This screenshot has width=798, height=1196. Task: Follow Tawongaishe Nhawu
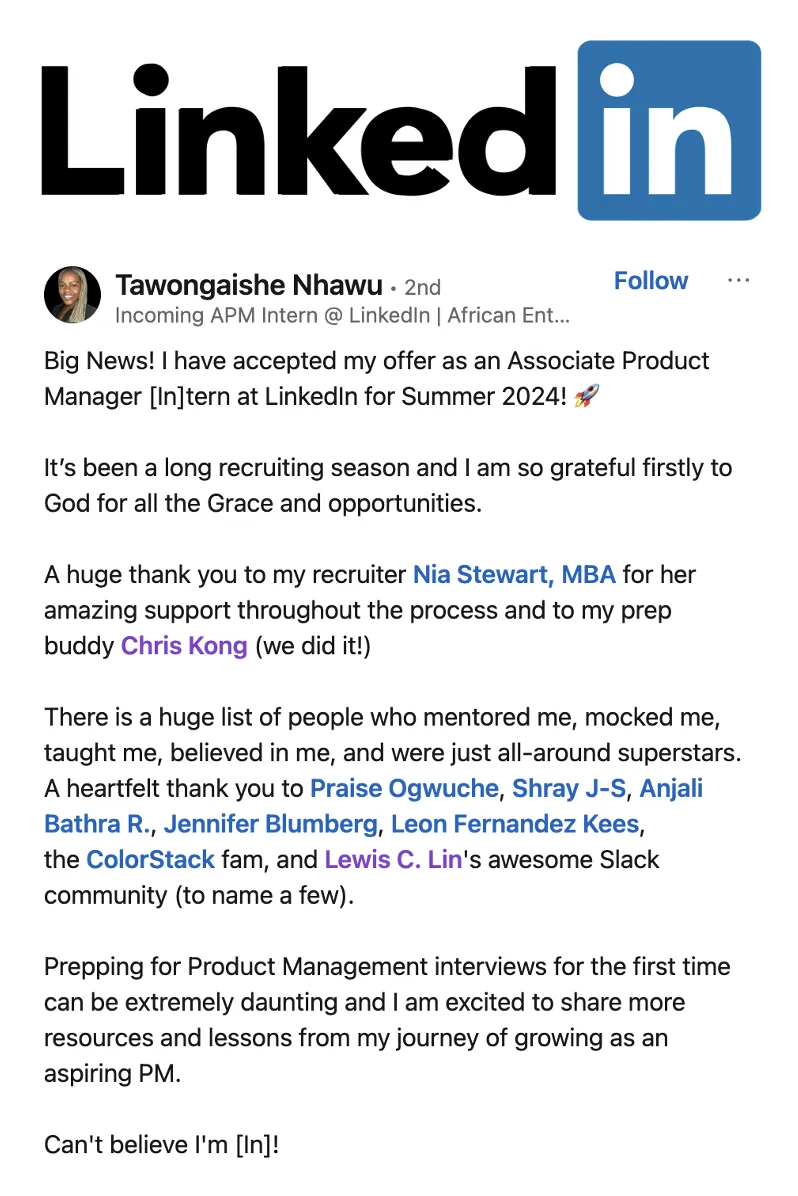(x=650, y=281)
